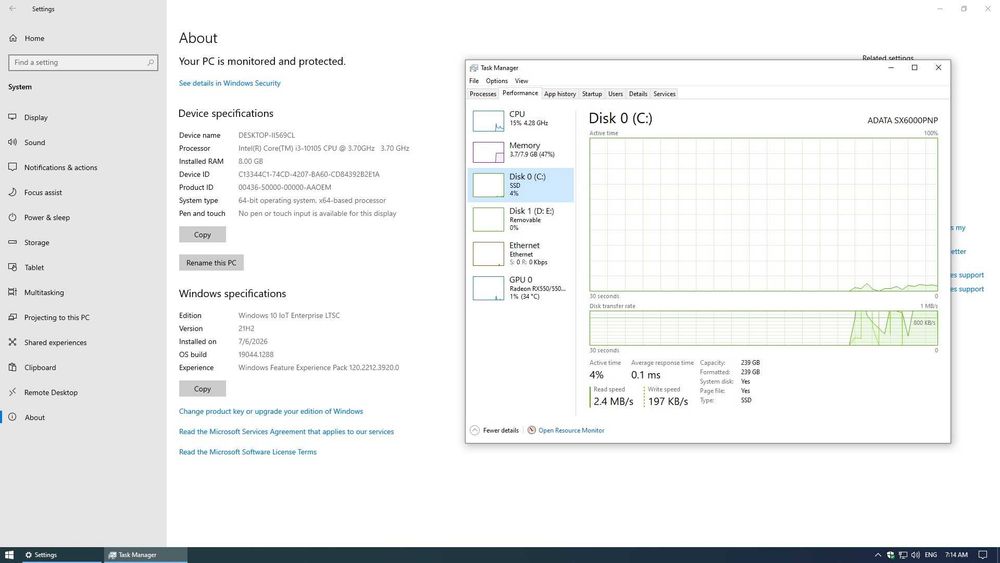1000x563 pixels.
Task: Open View menu in Task Manager
Action: pyautogui.click(x=521, y=81)
